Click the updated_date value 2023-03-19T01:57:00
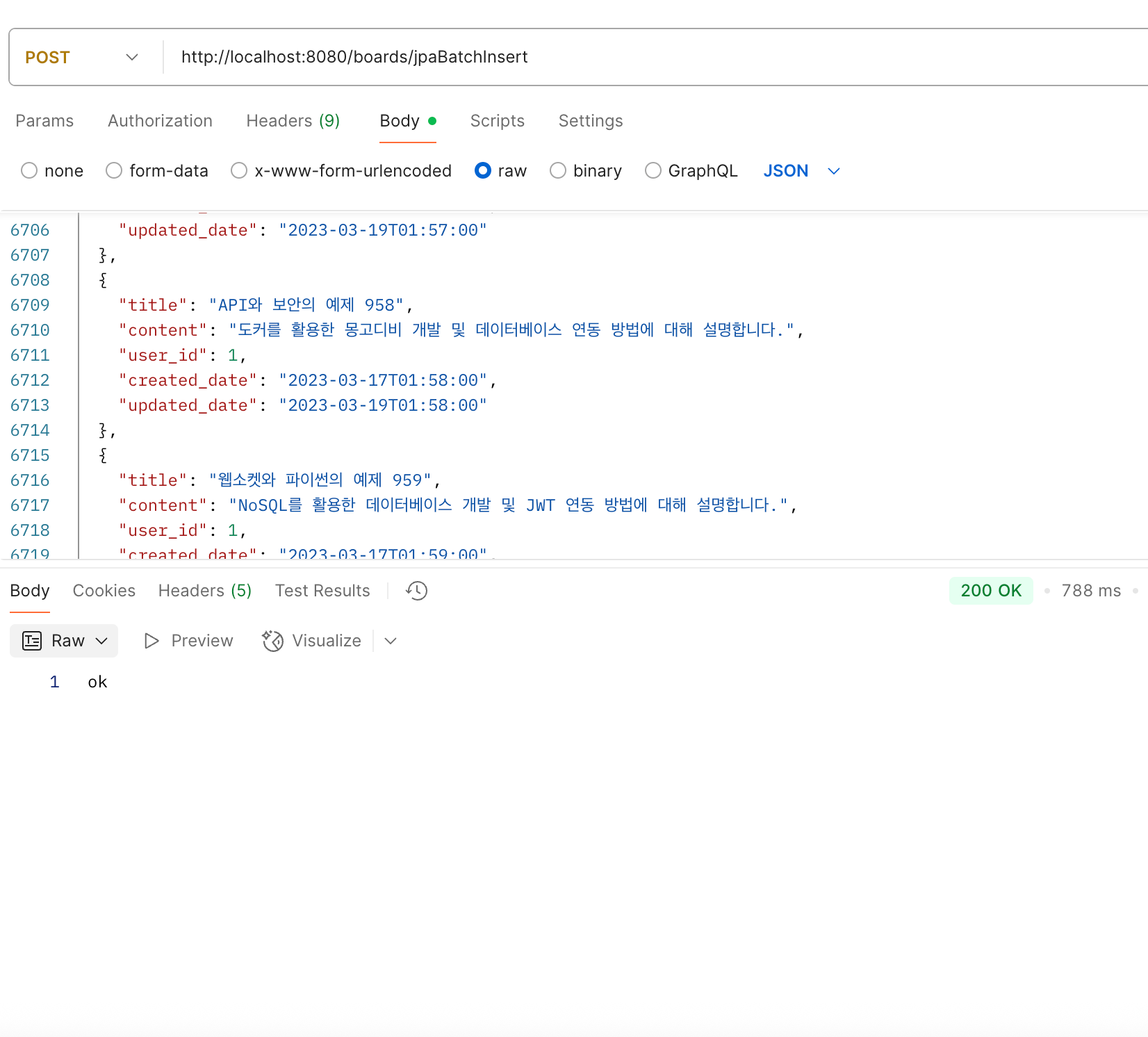 (x=383, y=230)
